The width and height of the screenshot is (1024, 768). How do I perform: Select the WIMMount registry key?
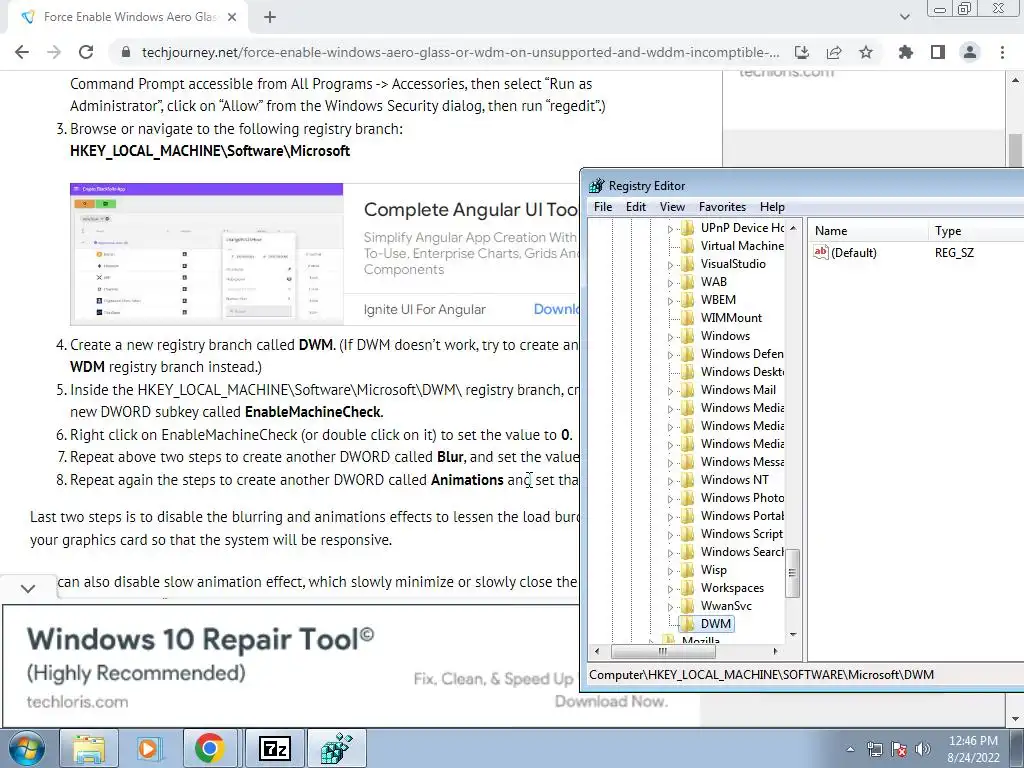[x=731, y=317]
